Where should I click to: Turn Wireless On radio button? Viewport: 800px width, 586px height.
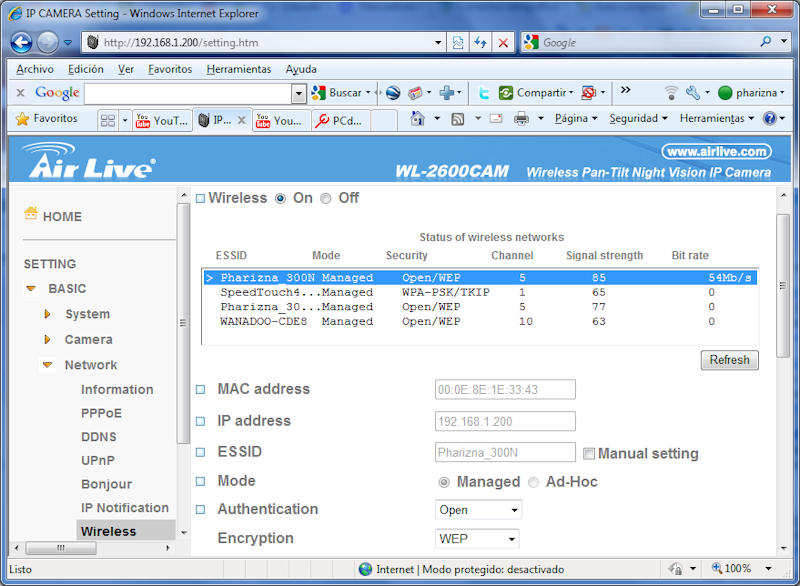click(x=280, y=198)
